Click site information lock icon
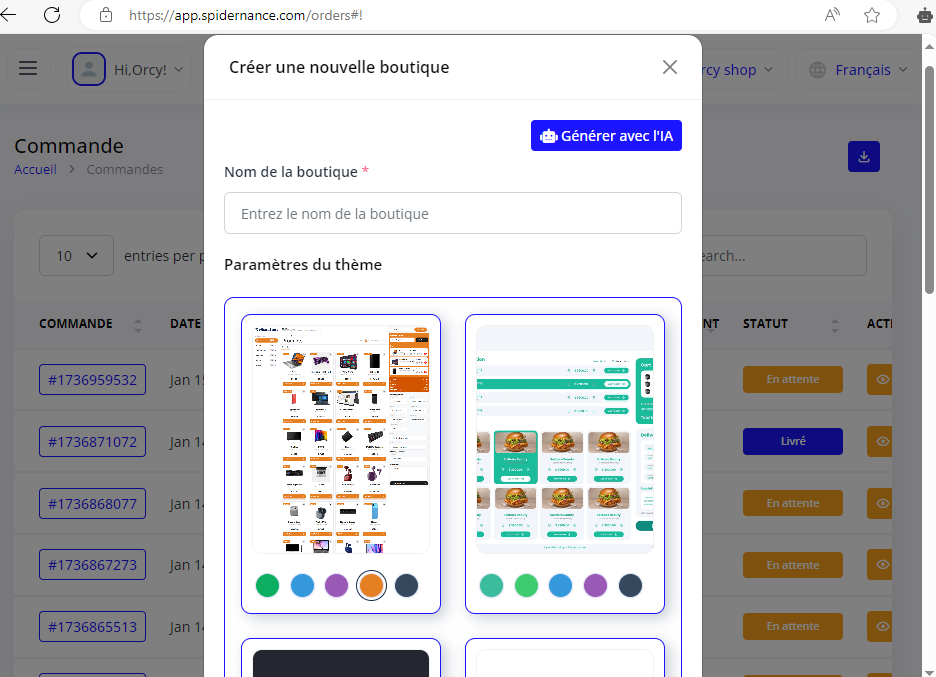 pyautogui.click(x=107, y=15)
